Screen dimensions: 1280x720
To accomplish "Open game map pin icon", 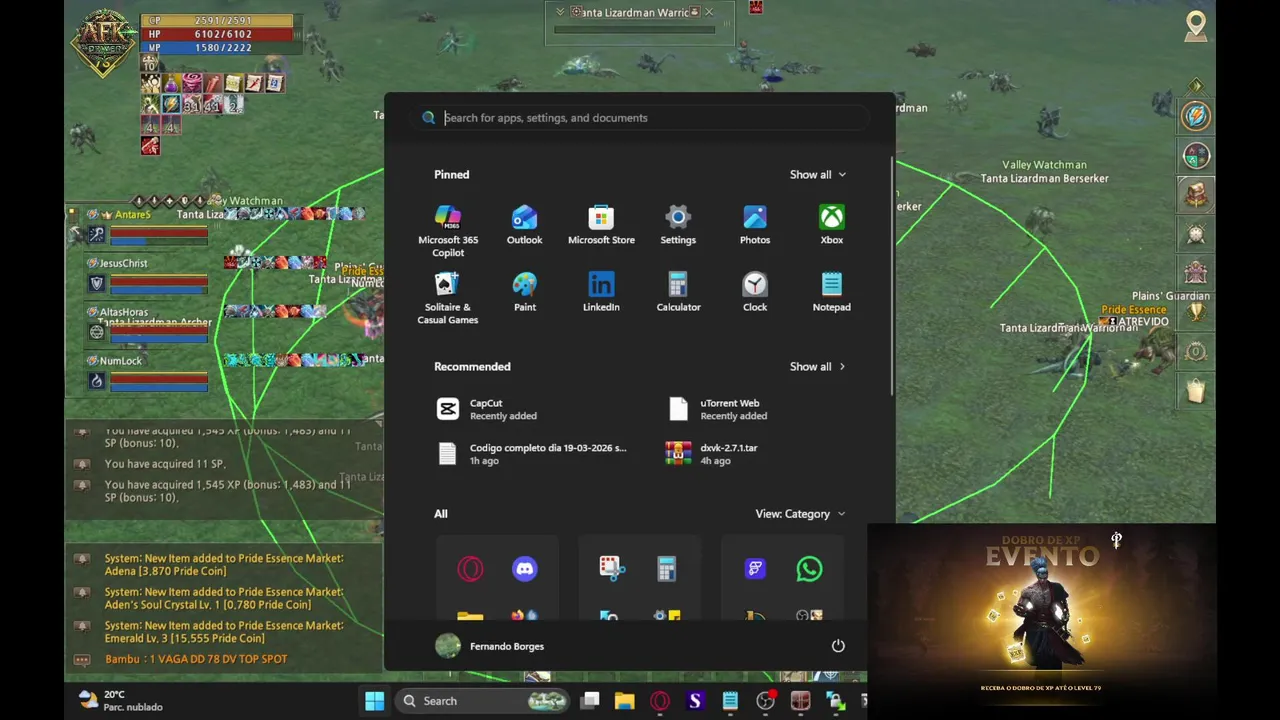I will pyautogui.click(x=1195, y=26).
